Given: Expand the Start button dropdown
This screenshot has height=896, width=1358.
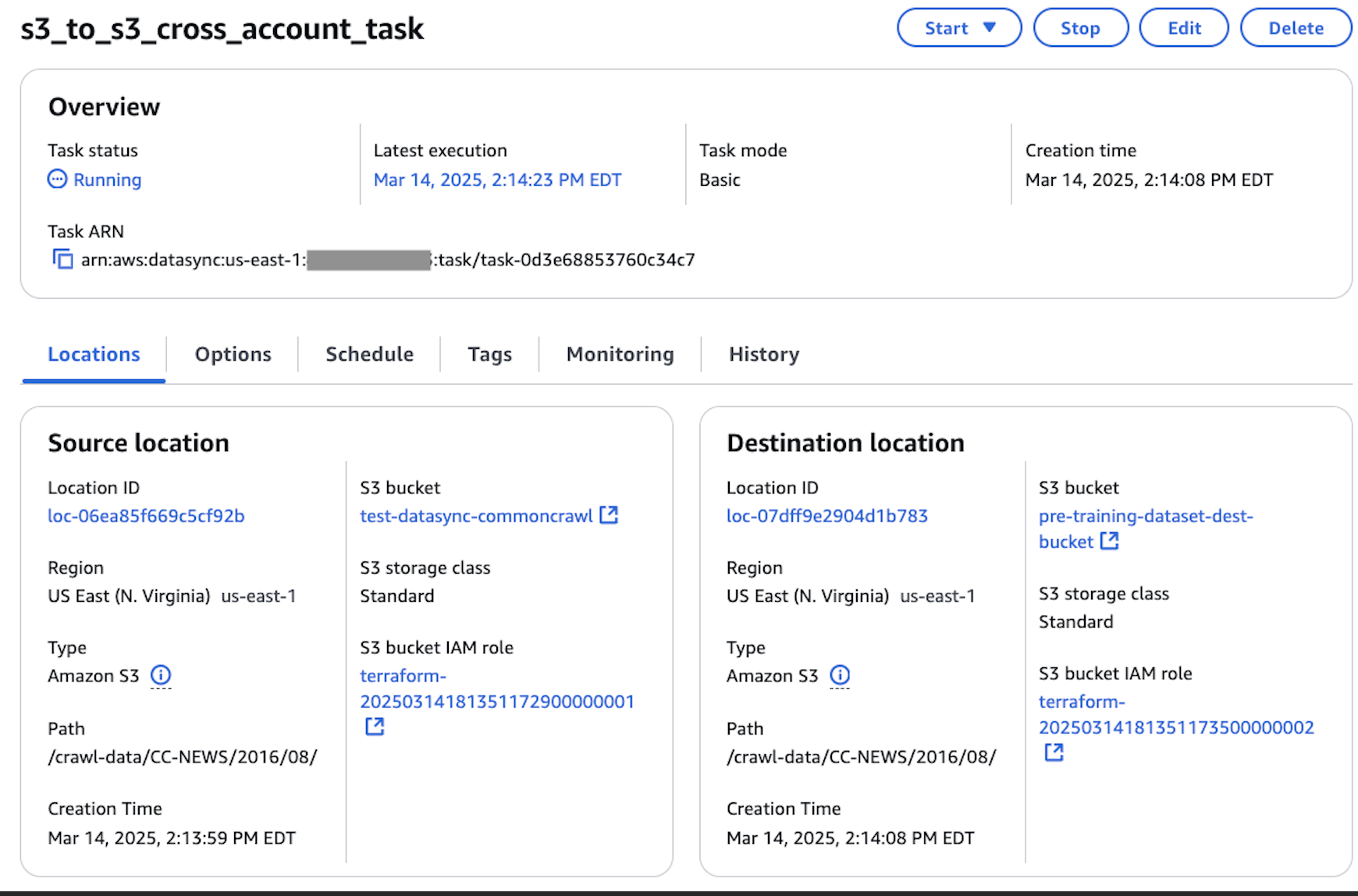Looking at the screenshot, I should 990,27.
